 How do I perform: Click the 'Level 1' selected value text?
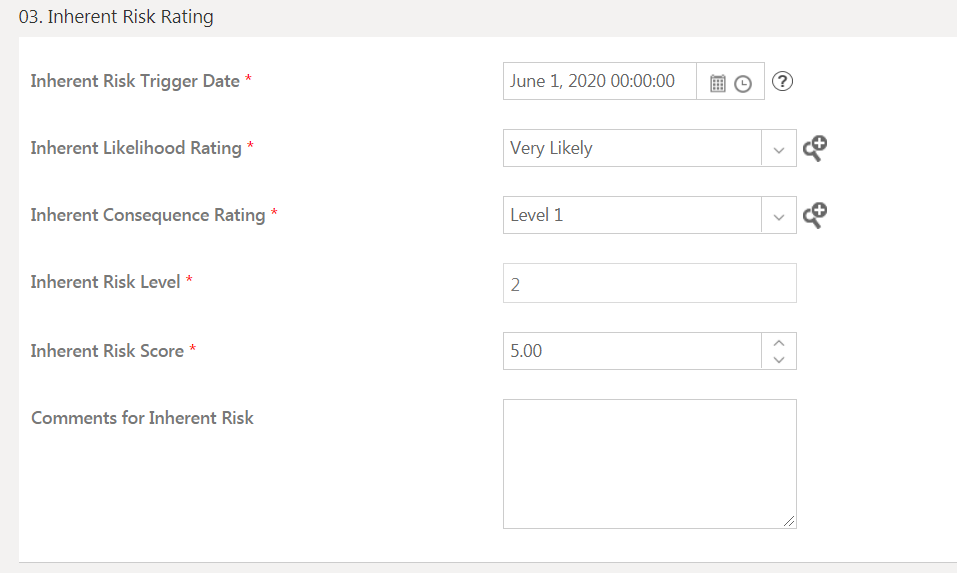point(536,215)
